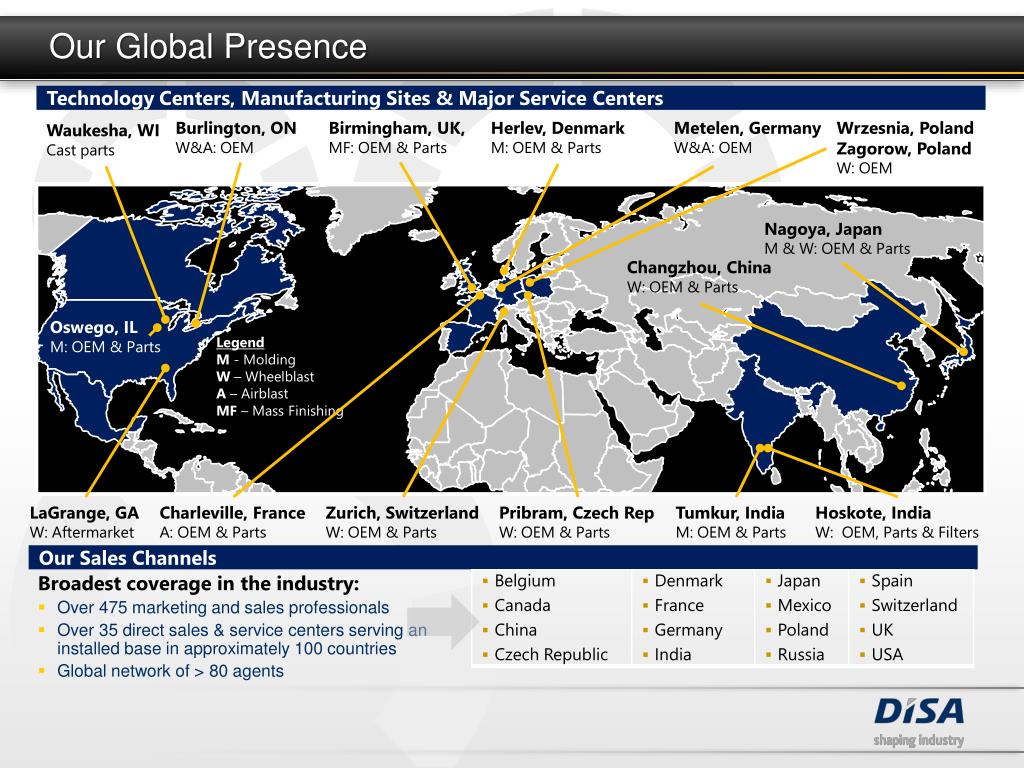Select "Mexico" in the country list

pos(804,605)
